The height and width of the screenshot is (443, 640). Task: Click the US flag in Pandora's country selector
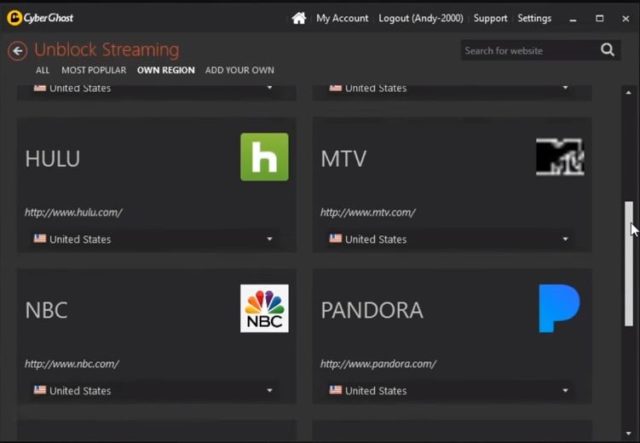point(336,390)
